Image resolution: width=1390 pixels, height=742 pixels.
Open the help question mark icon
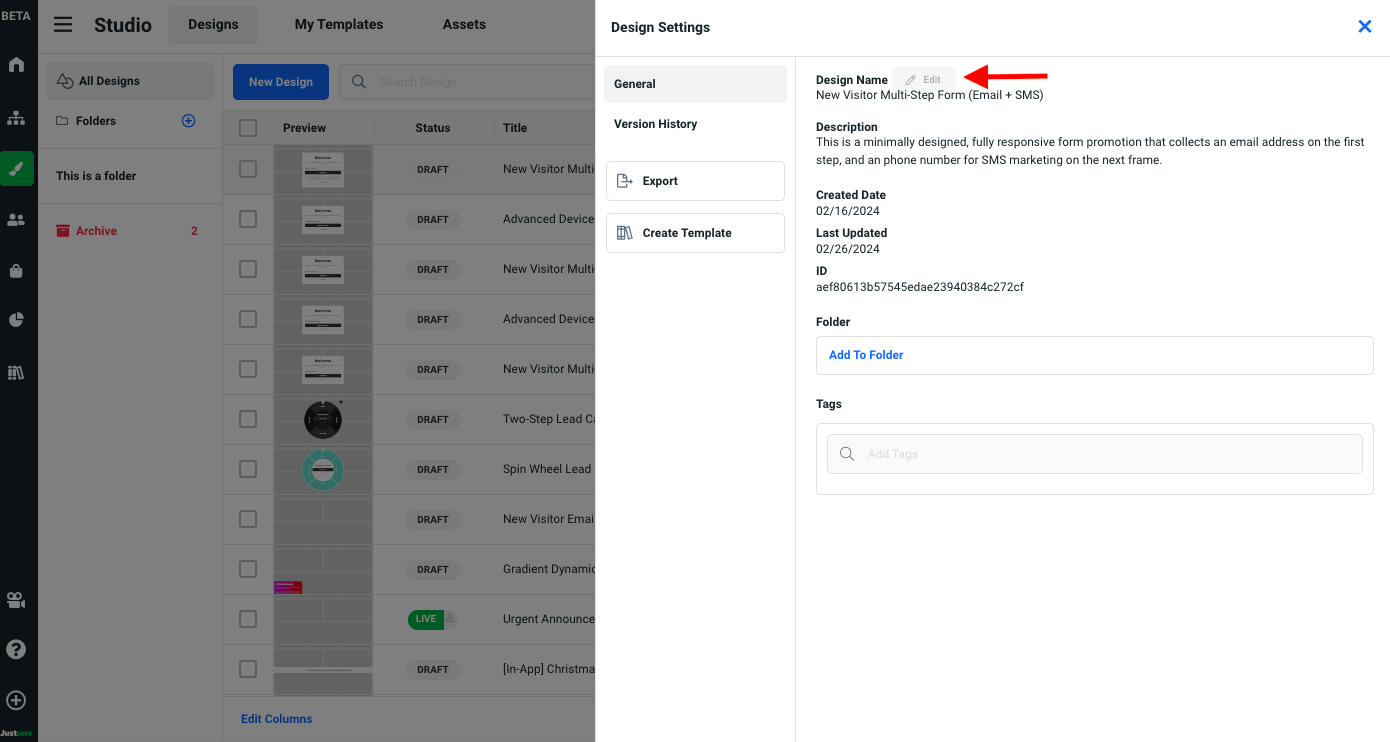click(x=16, y=649)
